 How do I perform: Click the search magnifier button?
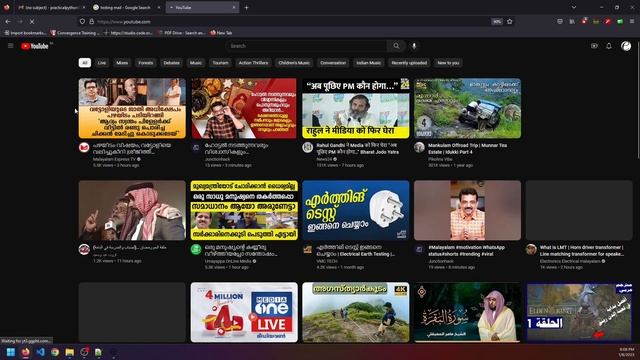point(396,46)
